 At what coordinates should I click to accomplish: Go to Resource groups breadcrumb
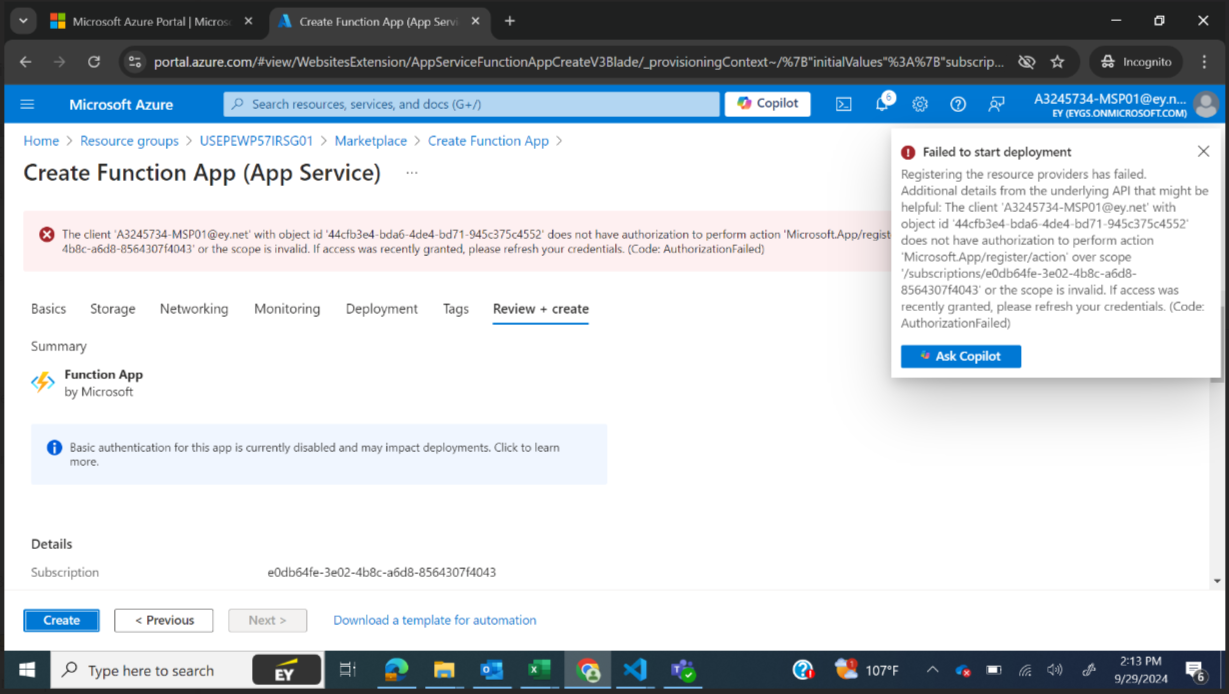129,141
